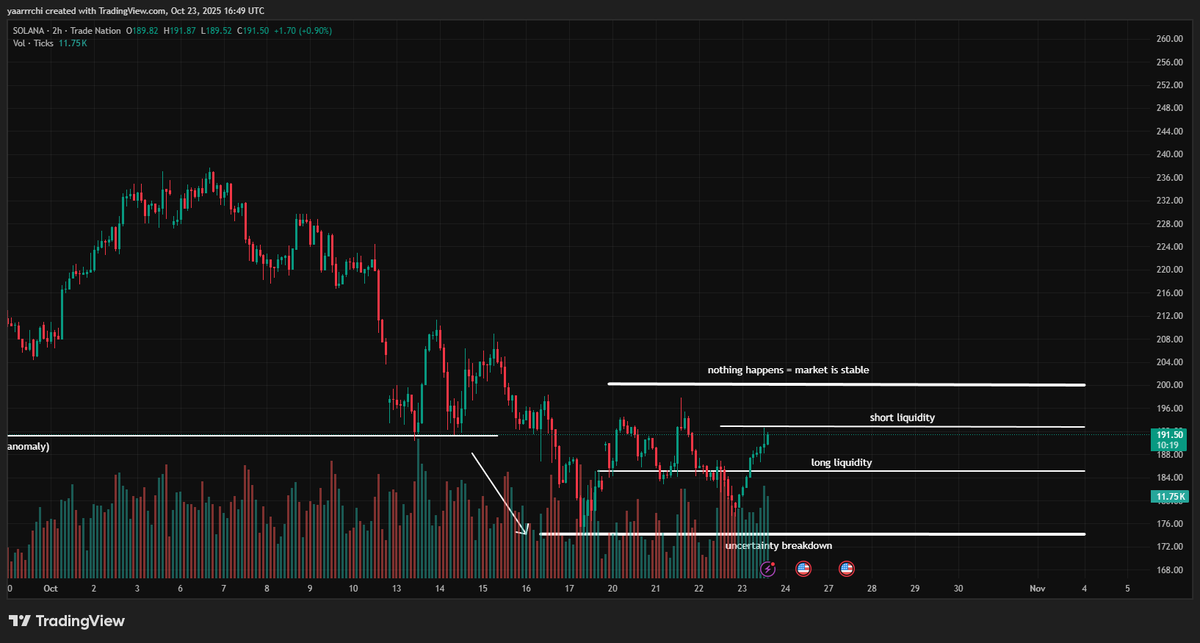Open the US economic event flag near Oct 27
Screen dimensions: 1200x643
pyautogui.click(x=846, y=569)
